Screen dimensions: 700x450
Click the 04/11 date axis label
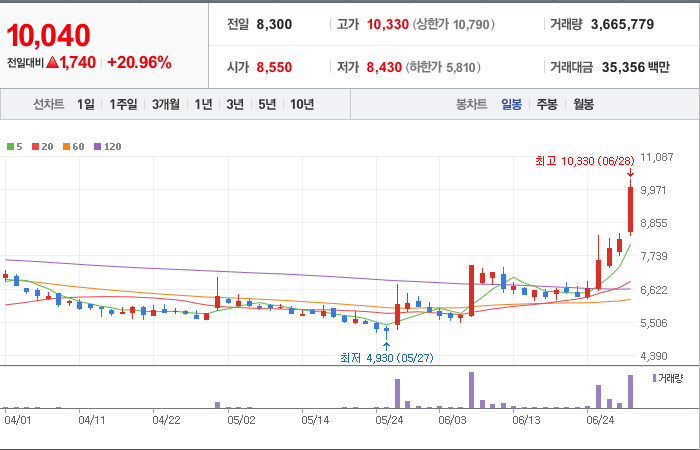click(92, 420)
